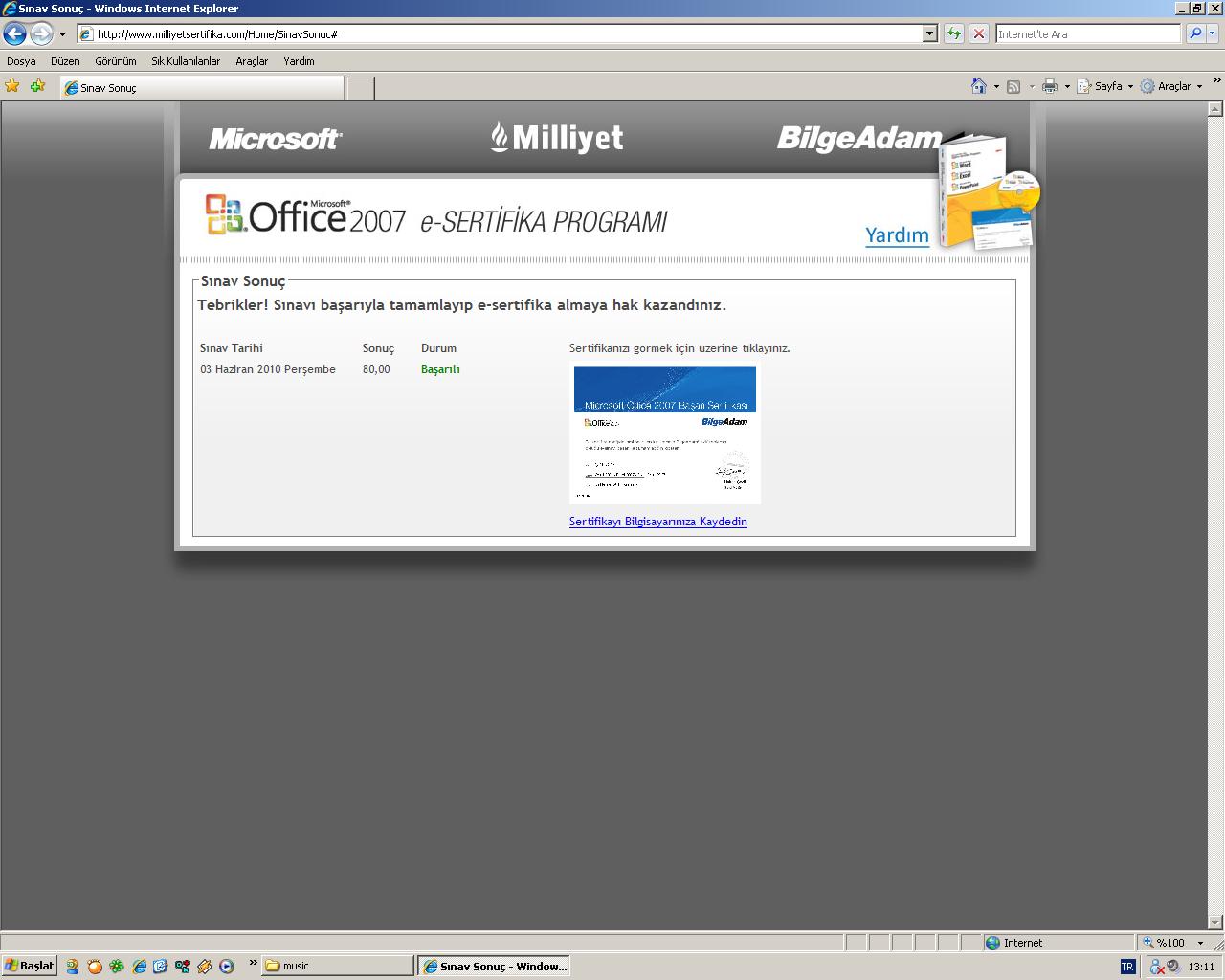Click the vertical scrollbar up arrow
This screenshot has height=980, width=1225.
[1216, 109]
